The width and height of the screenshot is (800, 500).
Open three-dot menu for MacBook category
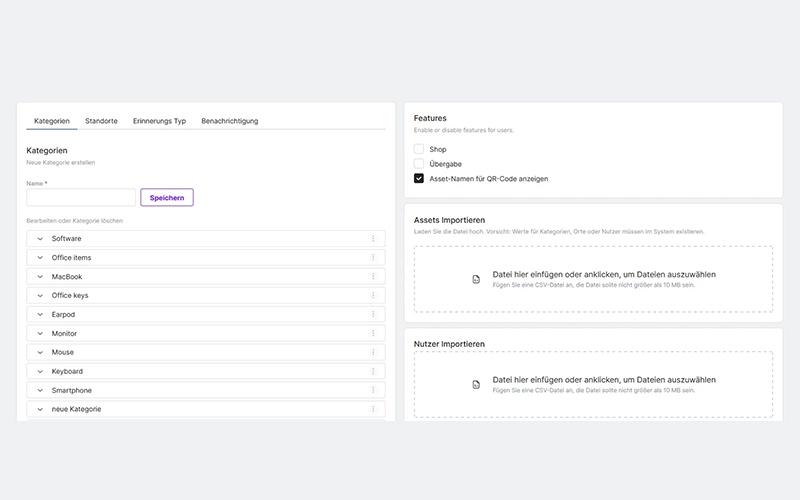tap(373, 277)
